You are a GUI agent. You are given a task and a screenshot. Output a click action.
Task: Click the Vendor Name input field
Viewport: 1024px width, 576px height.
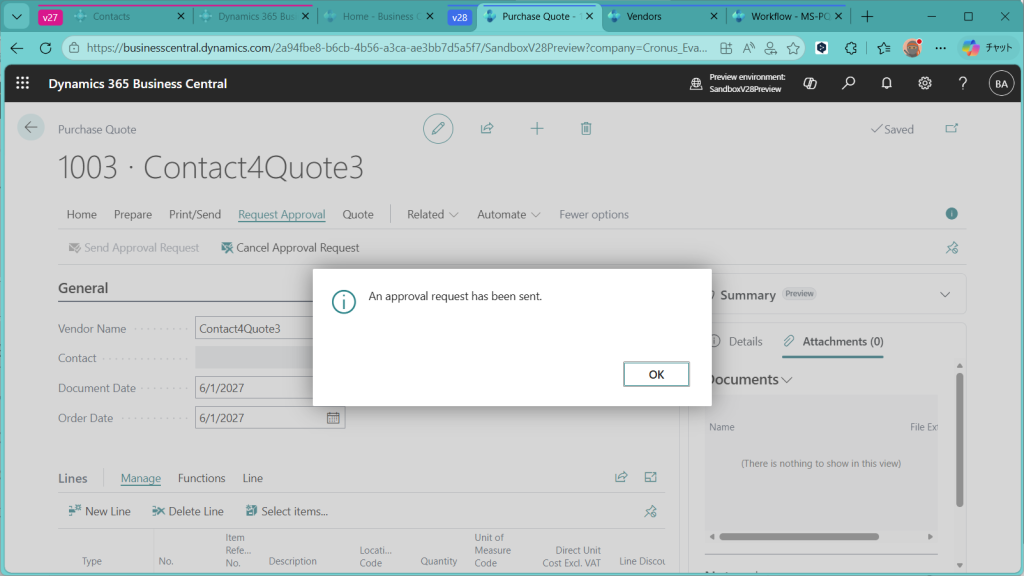[x=254, y=328]
